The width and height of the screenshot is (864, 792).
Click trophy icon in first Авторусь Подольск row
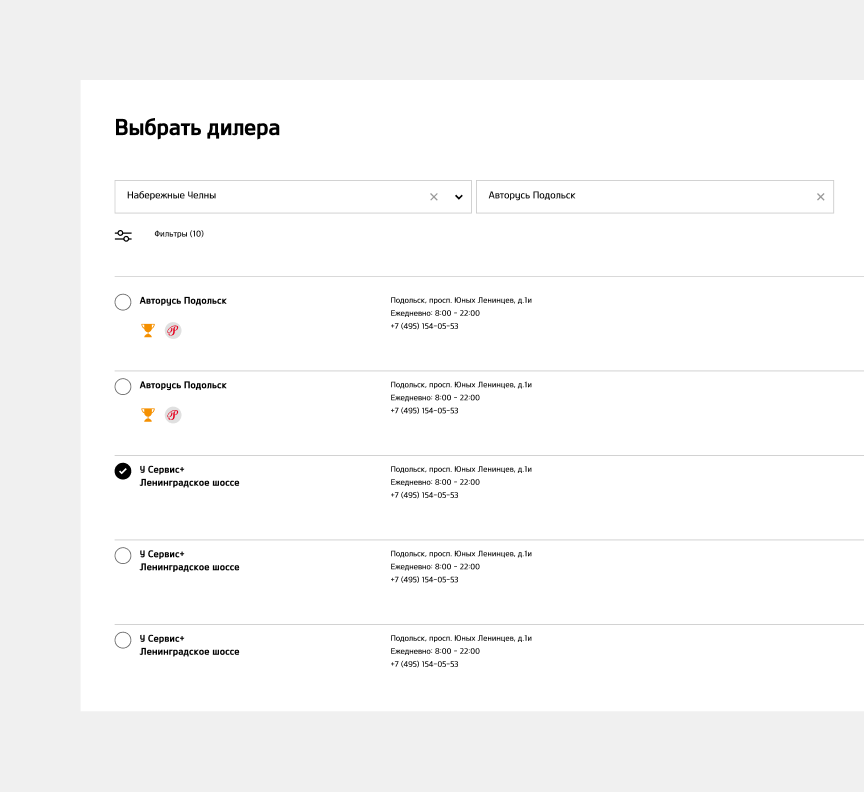(x=148, y=330)
